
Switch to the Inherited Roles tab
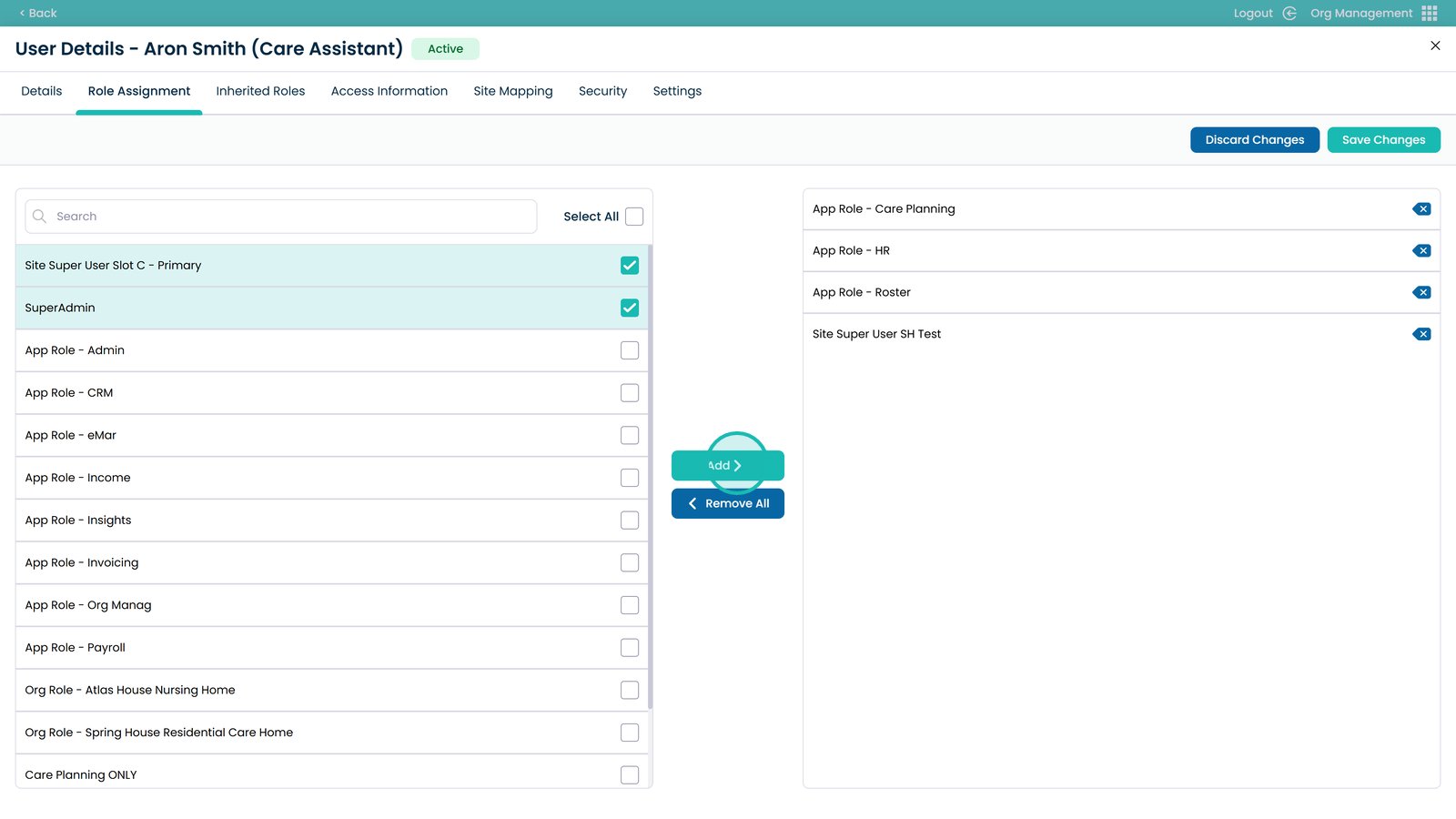[x=260, y=91]
